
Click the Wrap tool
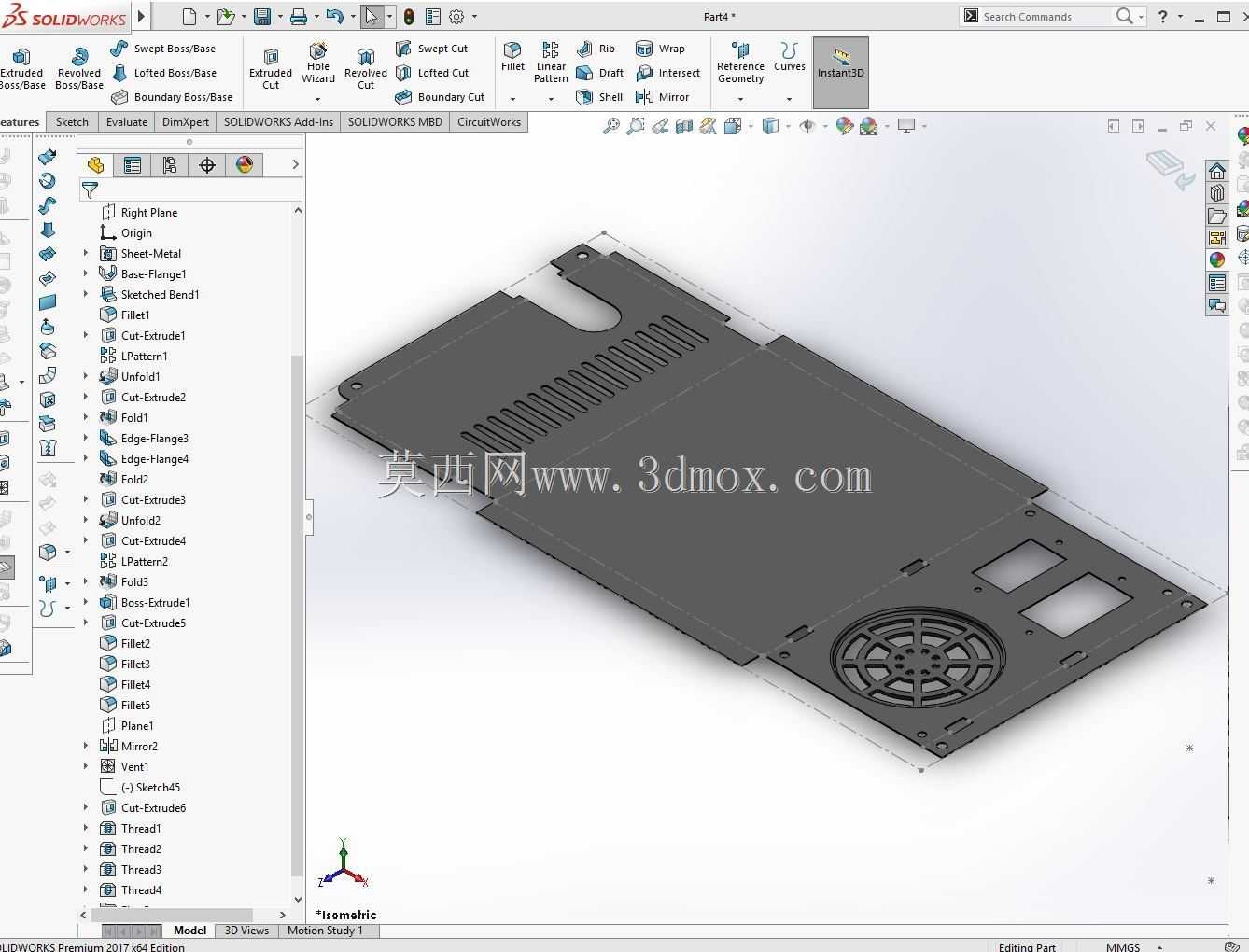click(660, 49)
